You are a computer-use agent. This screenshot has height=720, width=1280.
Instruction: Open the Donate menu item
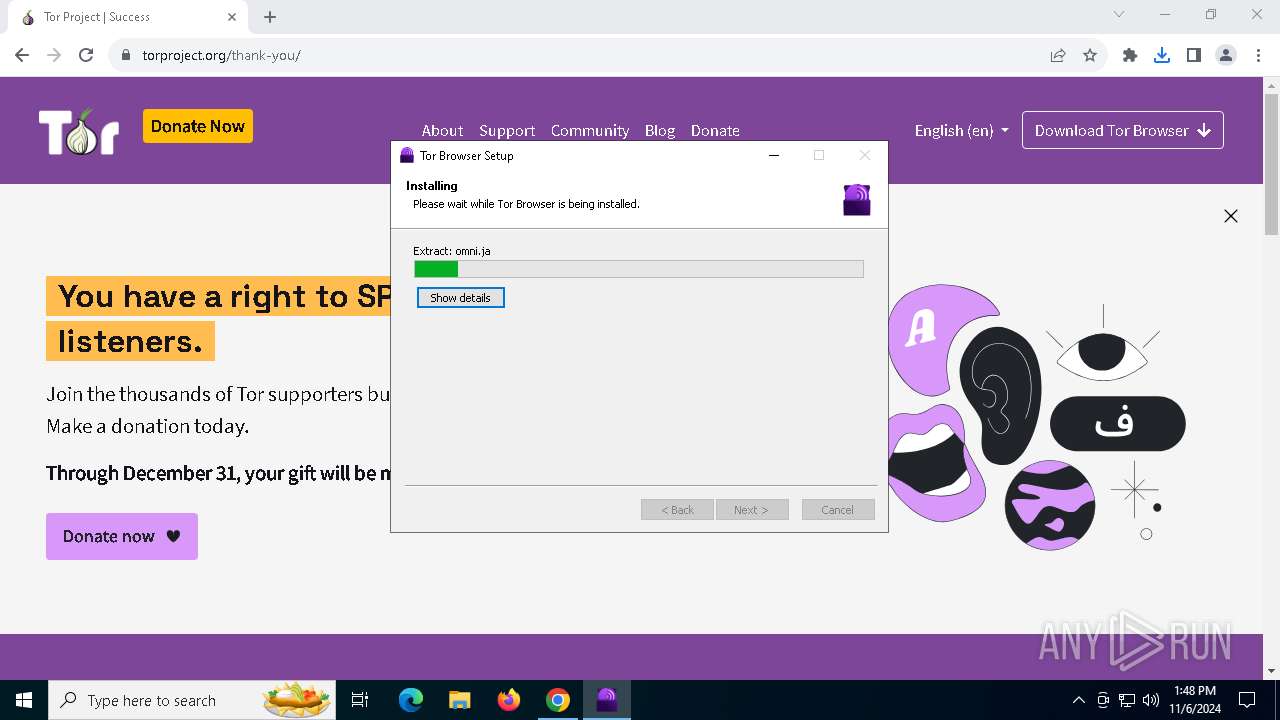(x=715, y=130)
